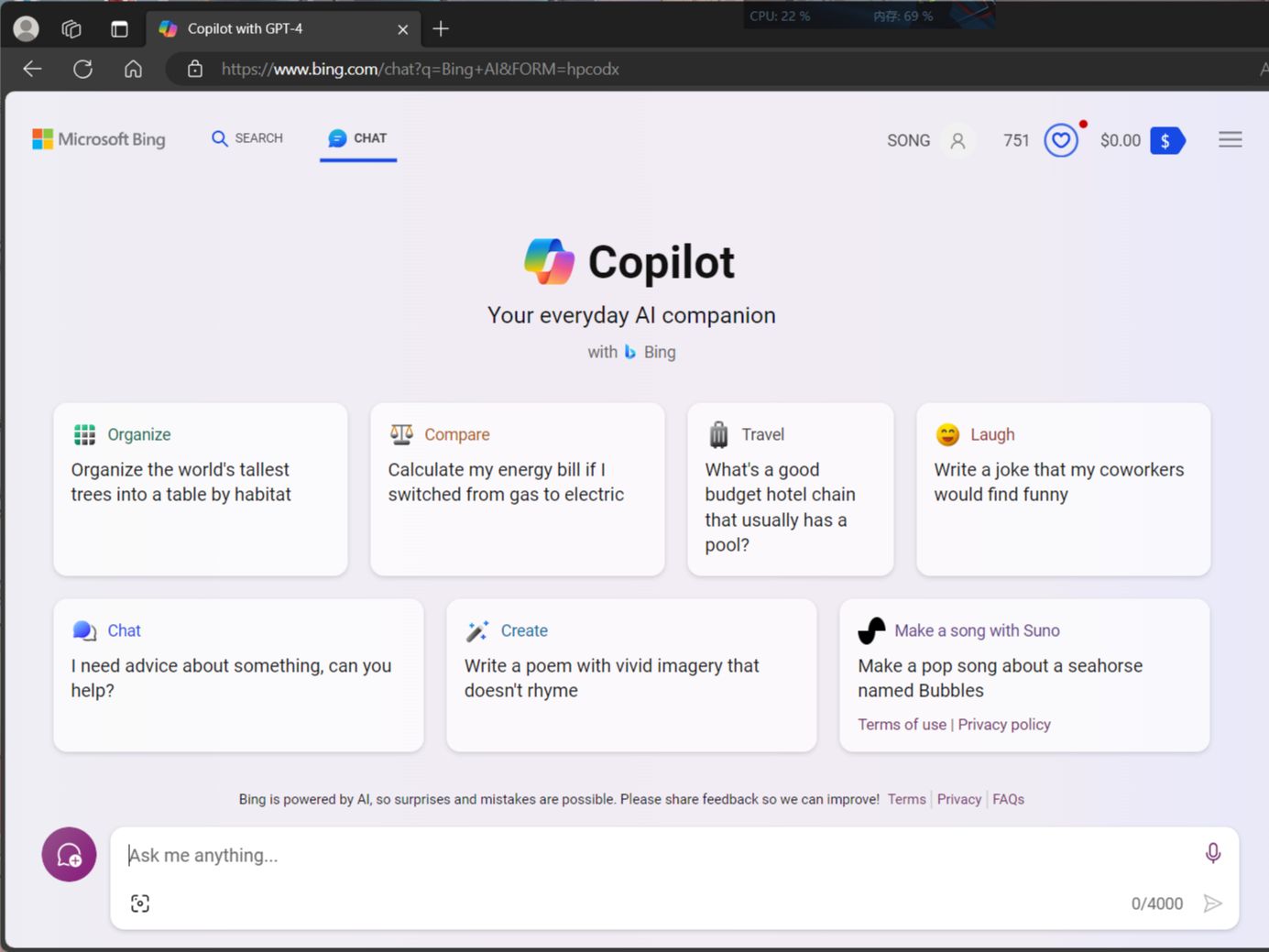Select the seahorse named Bubbles song card
1269x952 pixels.
point(1024,675)
